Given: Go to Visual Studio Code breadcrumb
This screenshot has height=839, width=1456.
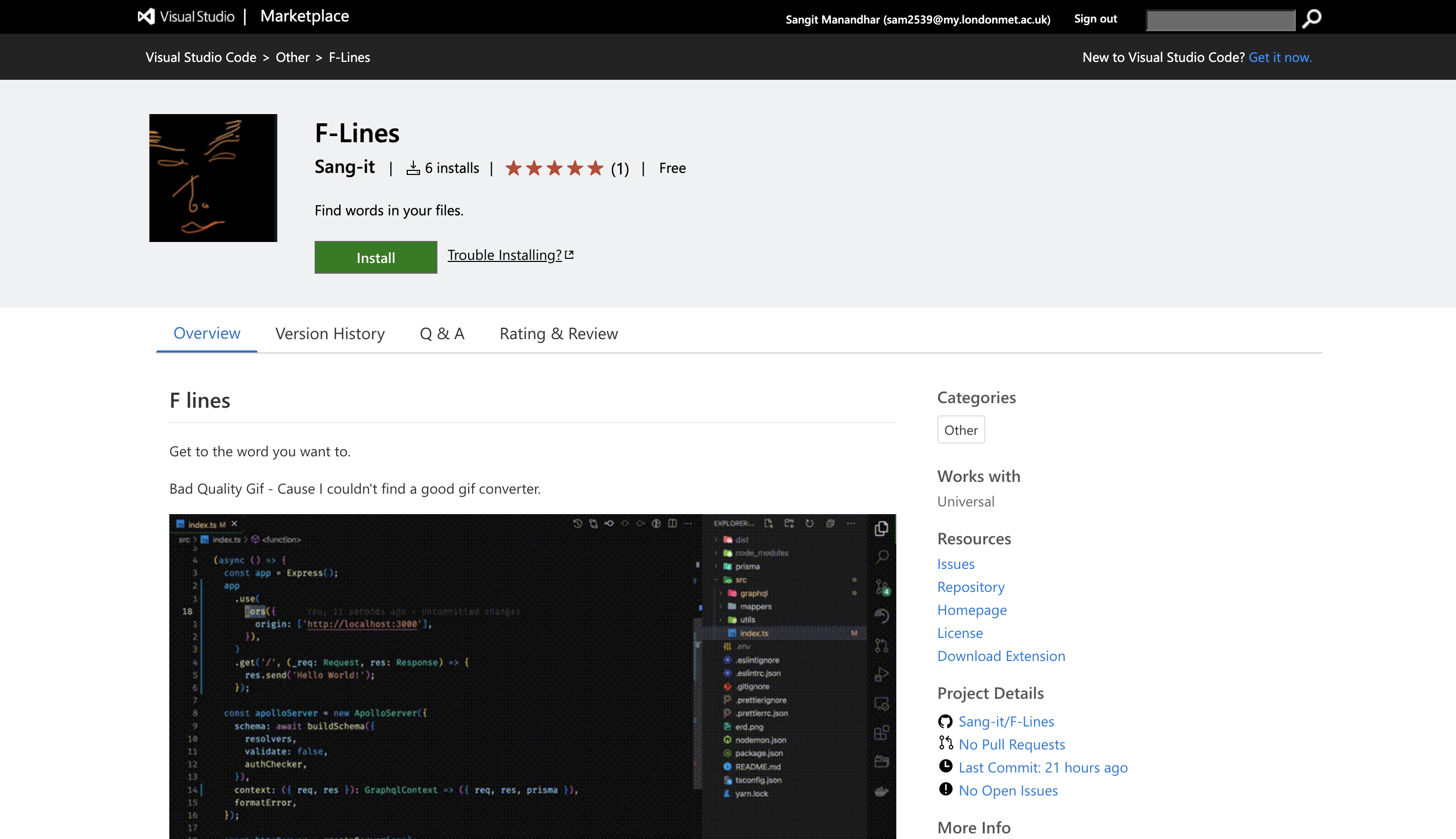Looking at the screenshot, I should (201, 57).
